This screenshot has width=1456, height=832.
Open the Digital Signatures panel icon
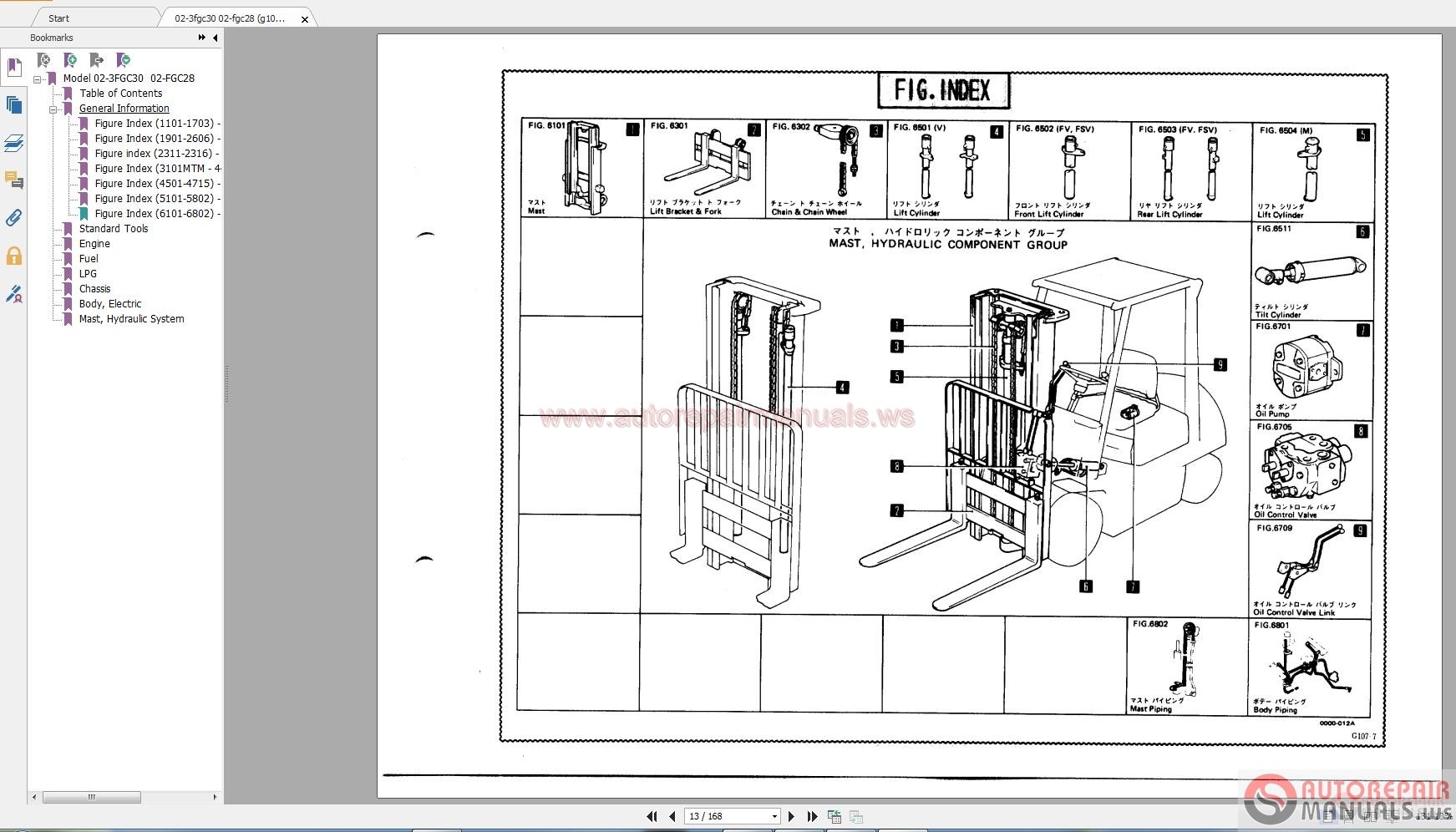pyautogui.click(x=14, y=294)
